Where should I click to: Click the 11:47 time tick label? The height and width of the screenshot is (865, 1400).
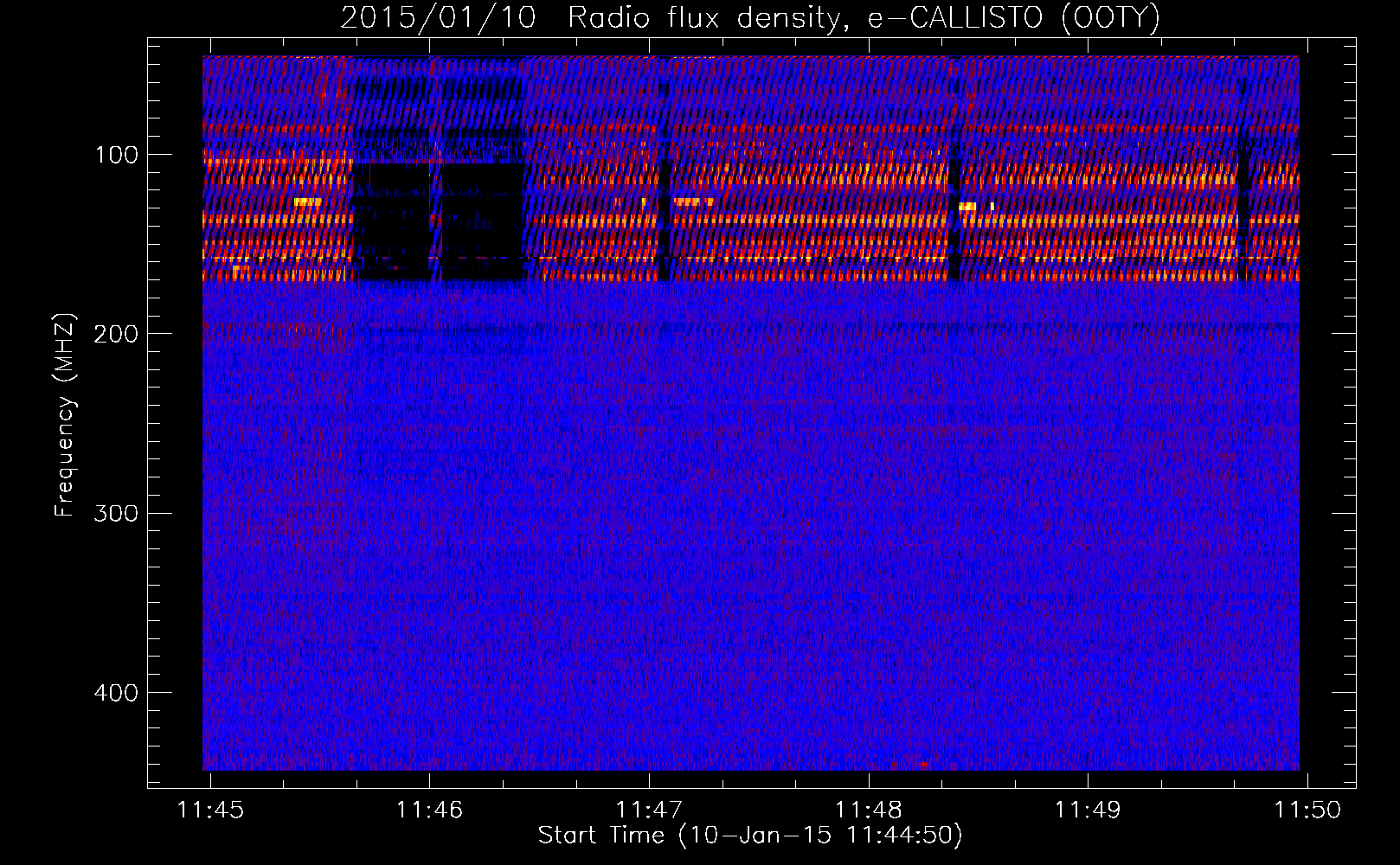coord(649,810)
